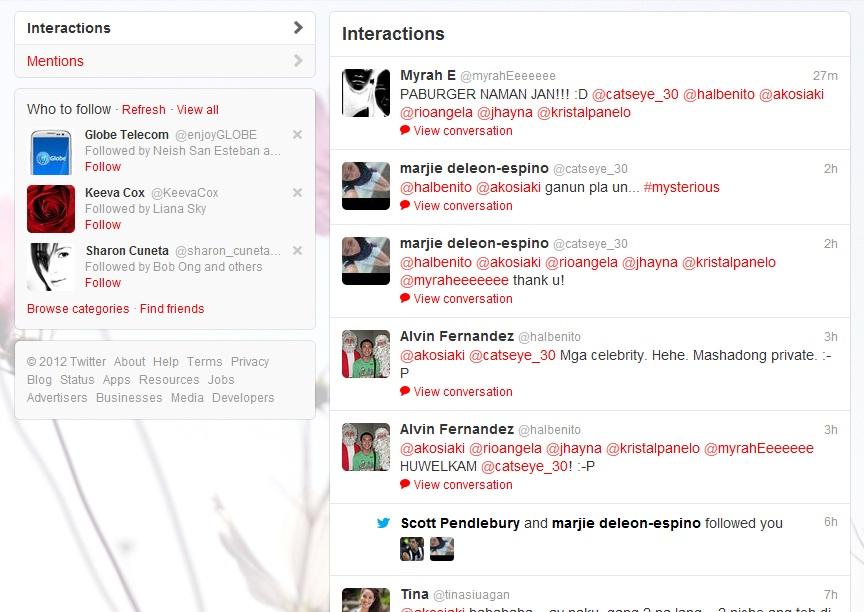Open marjie's avatar on #mysterious tweet
864x612 pixels.
366,186
